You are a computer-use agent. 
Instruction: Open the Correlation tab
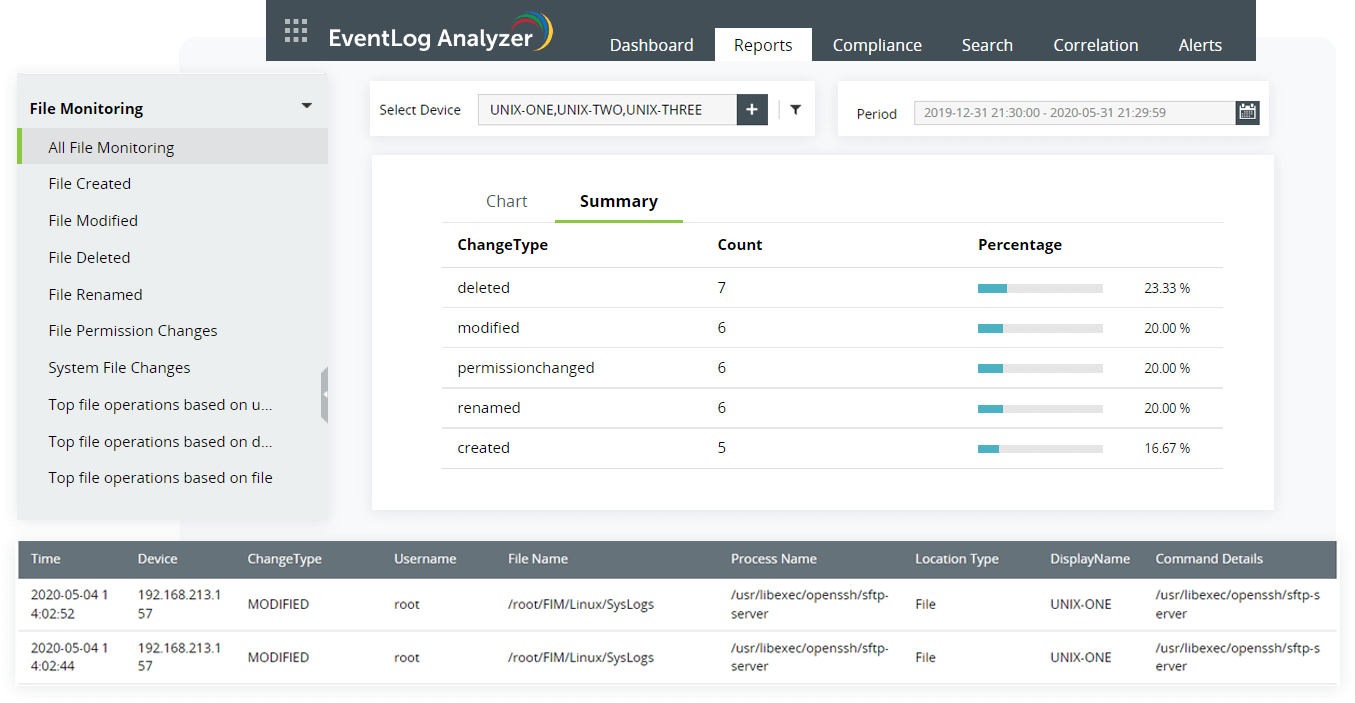coord(1095,45)
